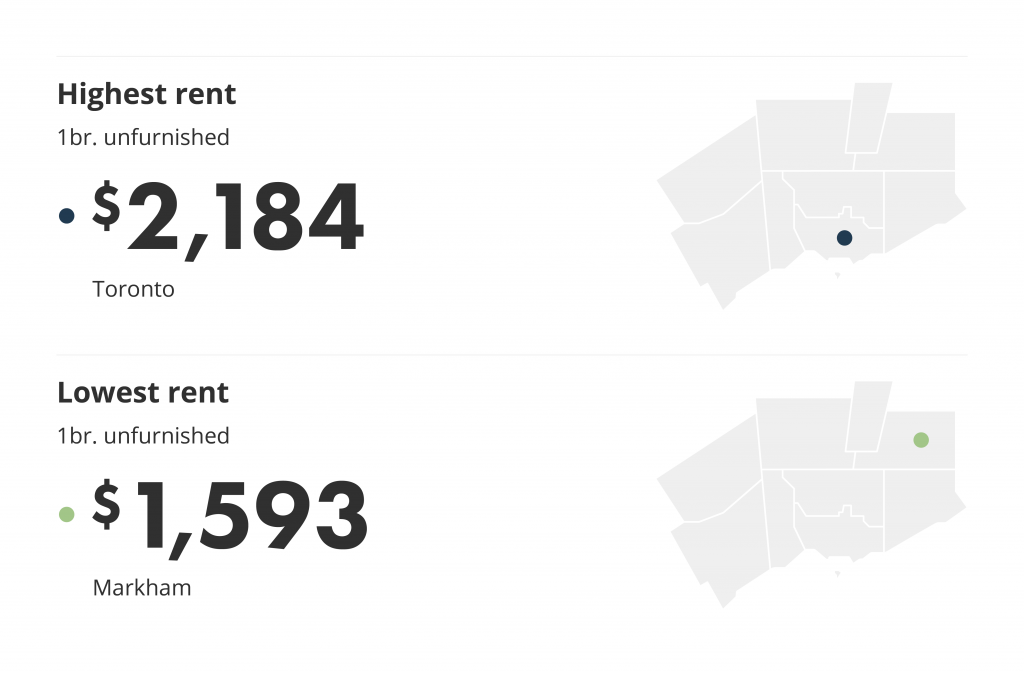Click the tall narrow top region, lower map
Image resolution: width=1024 pixels, height=674 pixels.
pyautogui.click(x=869, y=416)
